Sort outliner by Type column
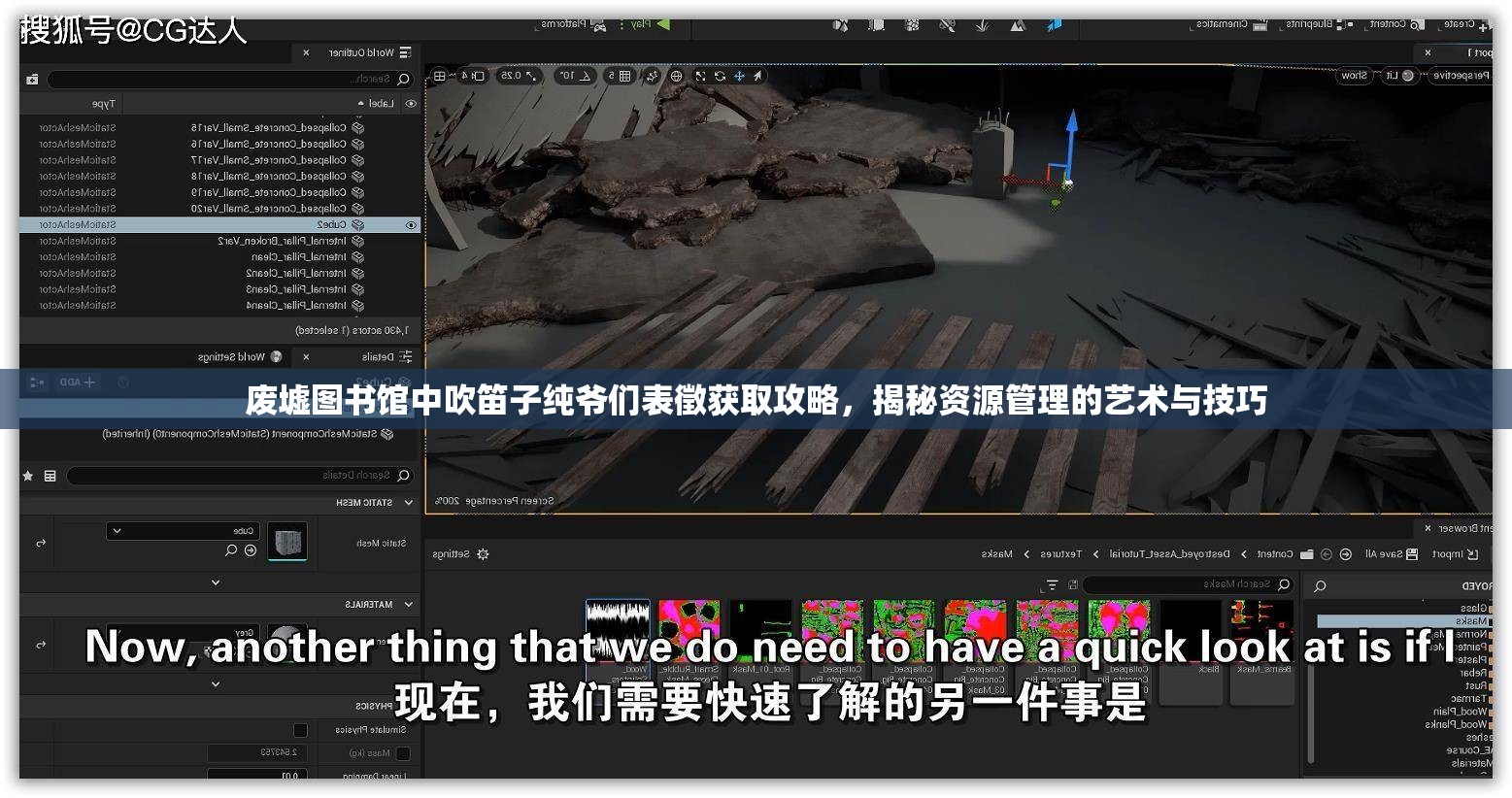1512x798 pixels. point(103,103)
